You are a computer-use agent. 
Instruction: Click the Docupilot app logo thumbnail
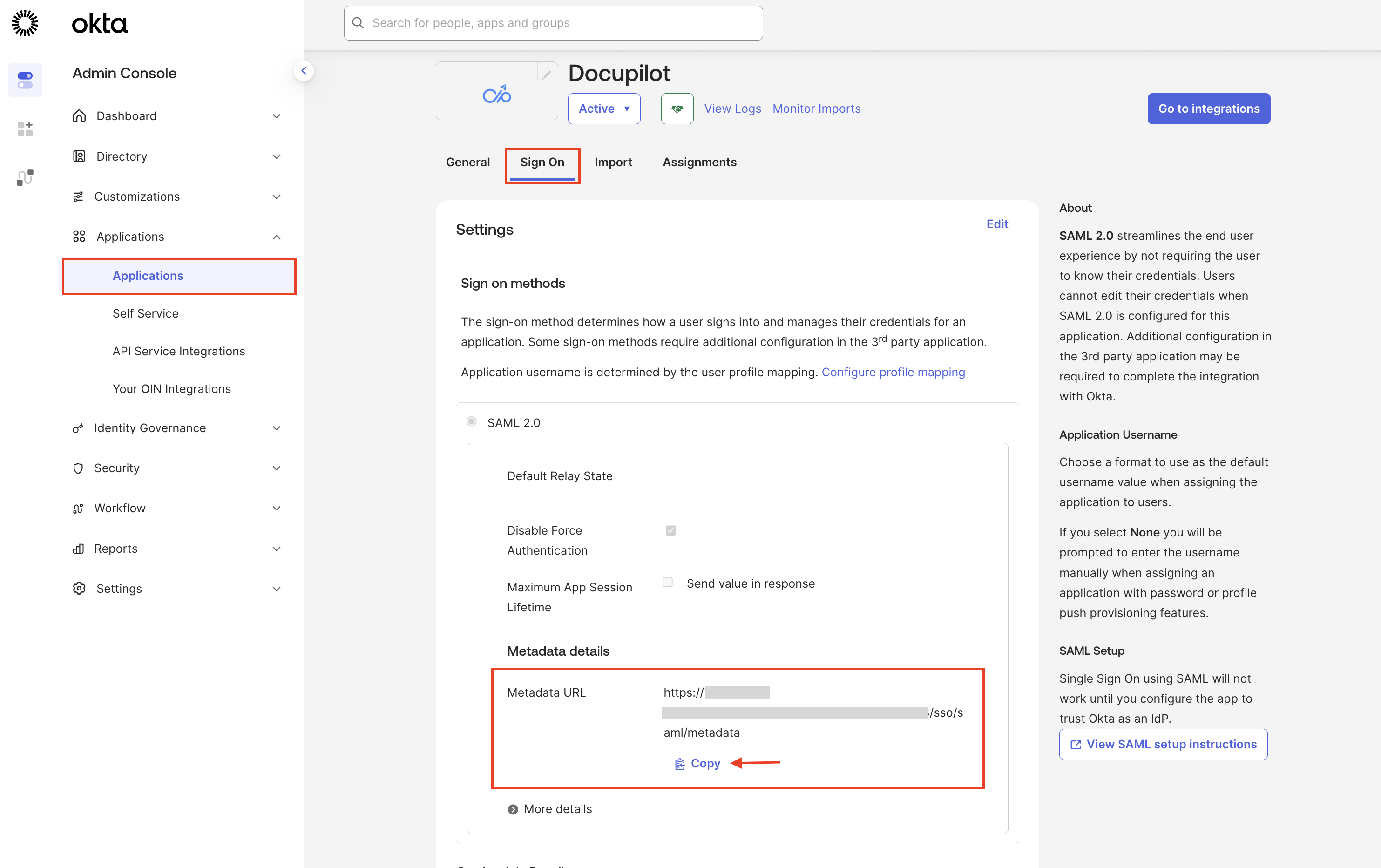click(x=497, y=94)
